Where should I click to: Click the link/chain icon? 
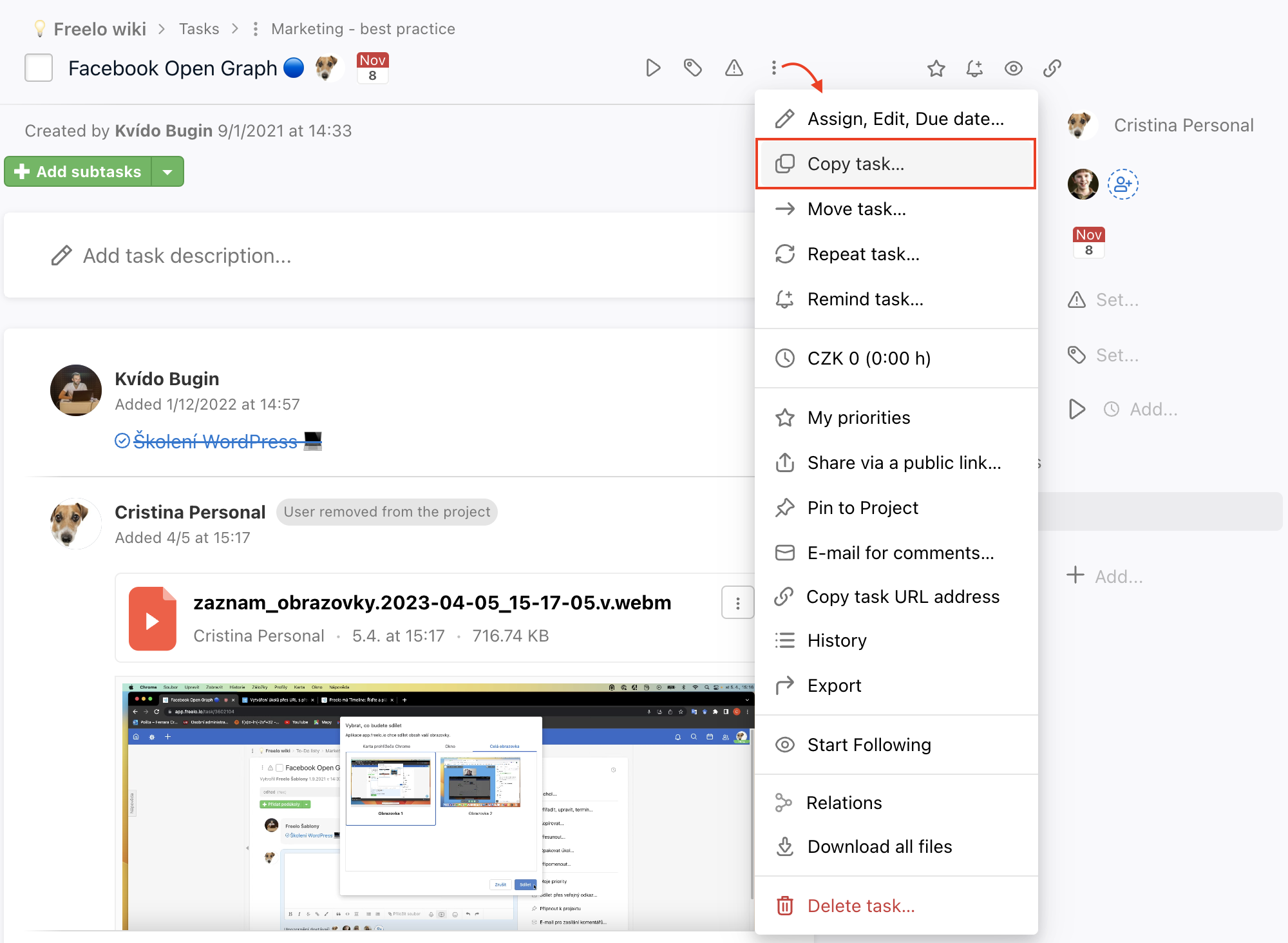point(1054,68)
